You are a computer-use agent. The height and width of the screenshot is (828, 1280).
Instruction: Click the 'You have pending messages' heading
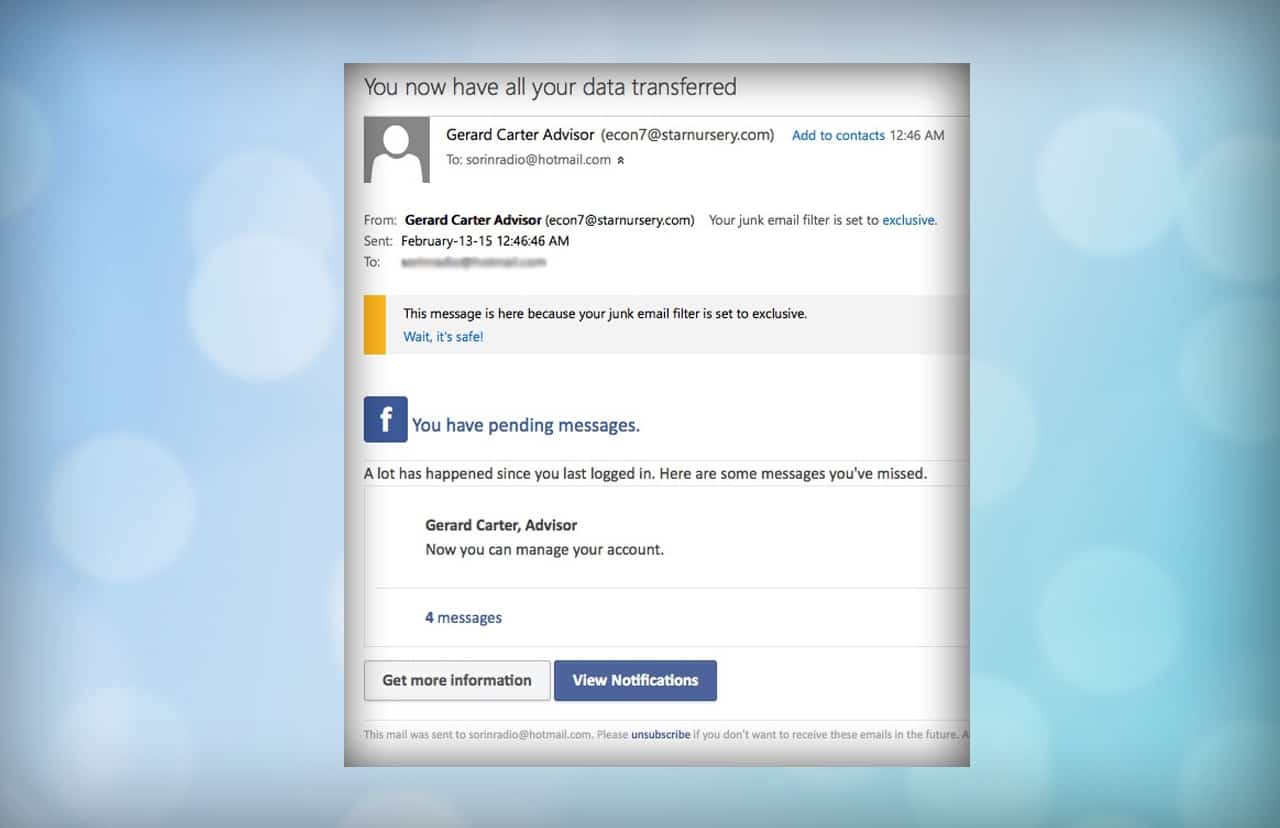coord(525,425)
